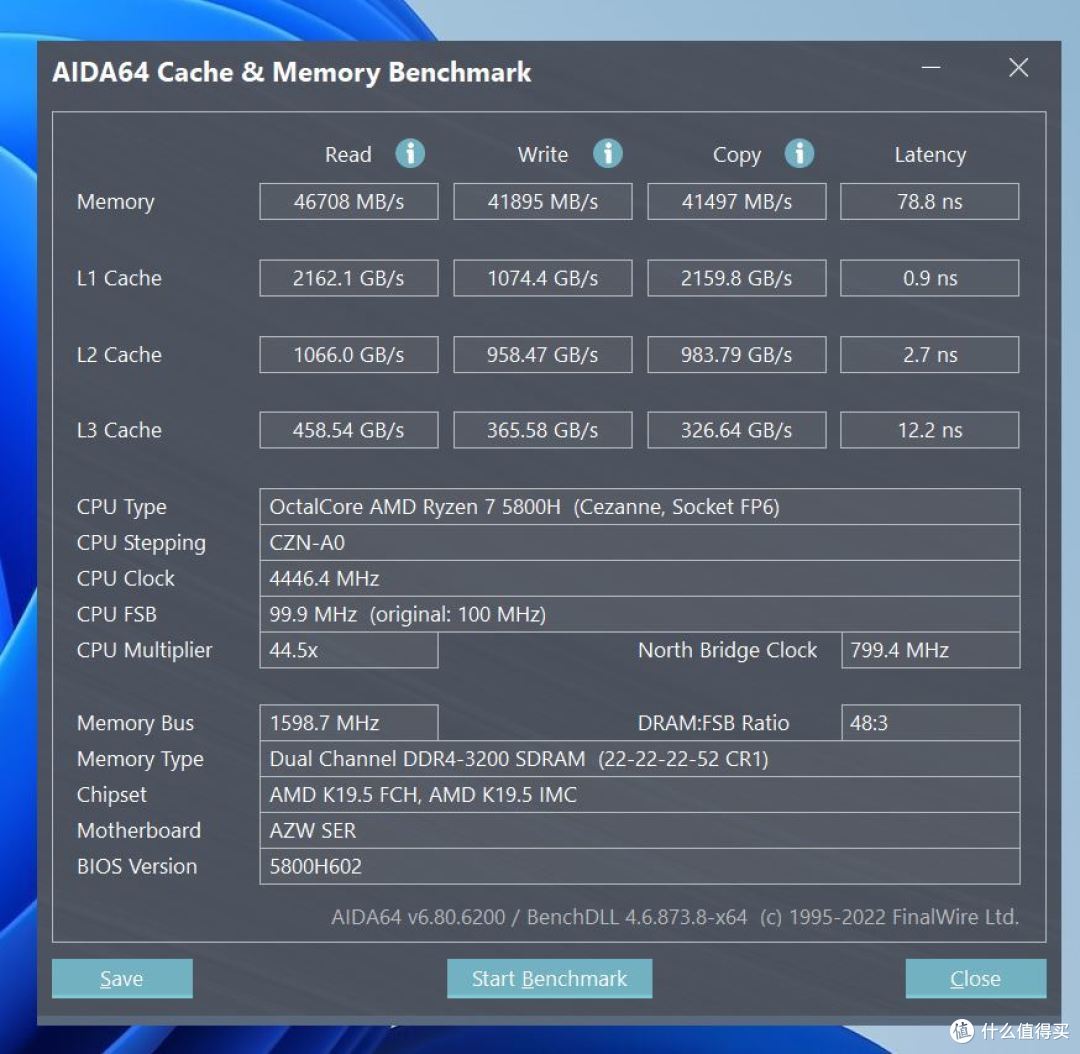This screenshot has height=1054, width=1080.
Task: Click the Memory Type field Dual Channel DDR4-3200
Action: point(640,758)
